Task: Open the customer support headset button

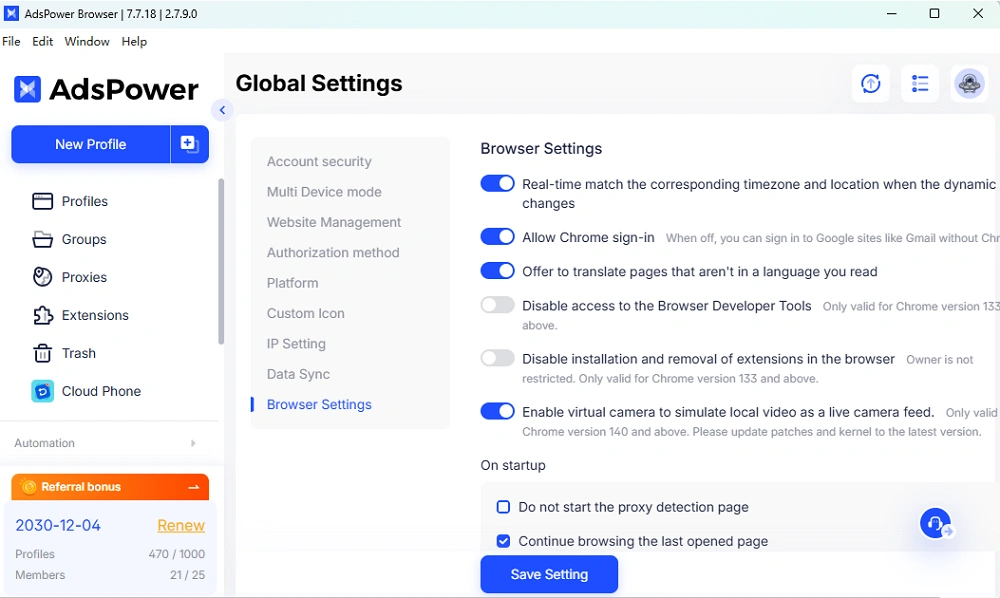Action: point(936,523)
